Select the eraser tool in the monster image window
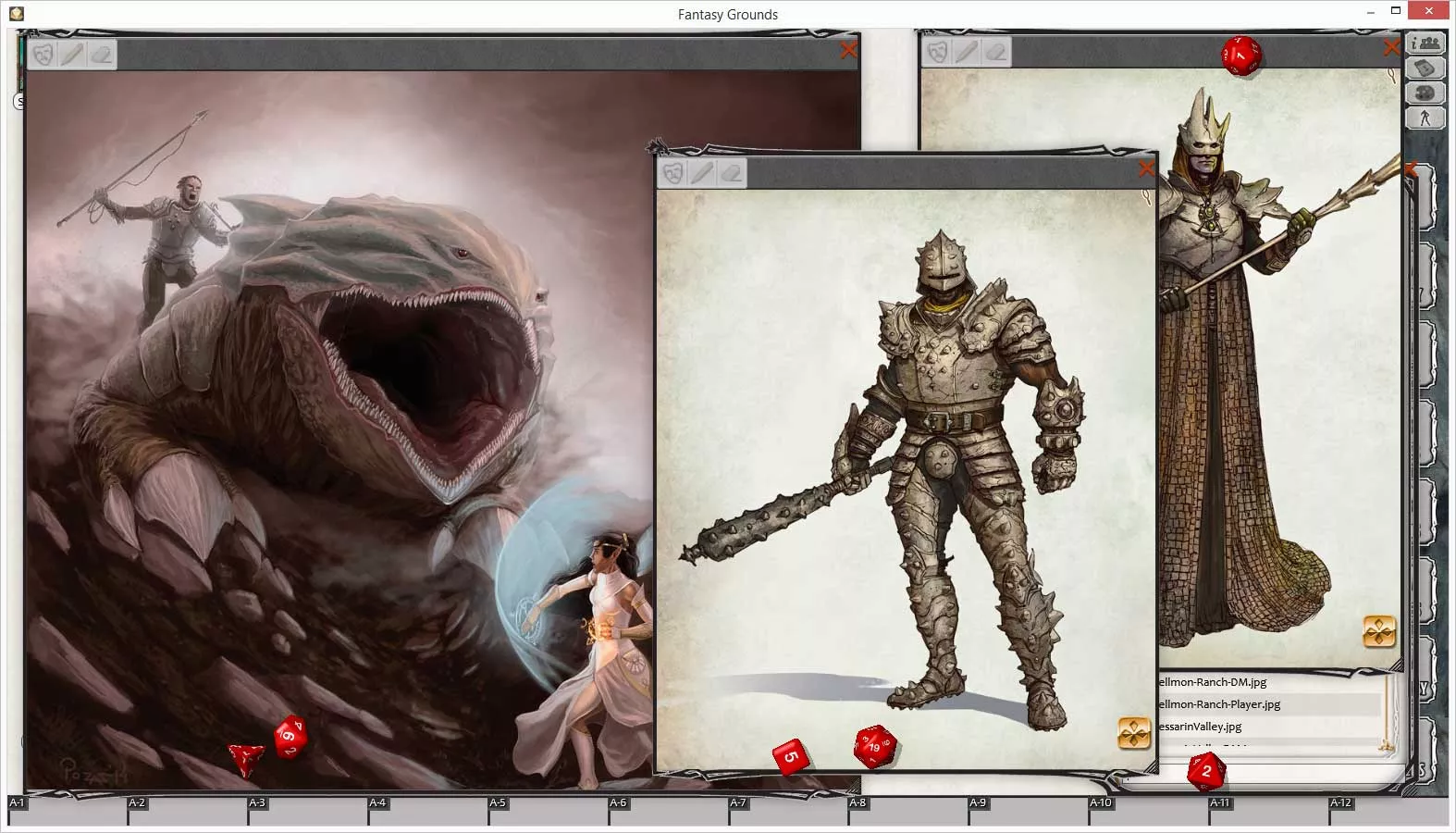Screen dimensions: 1456x833 [102, 55]
